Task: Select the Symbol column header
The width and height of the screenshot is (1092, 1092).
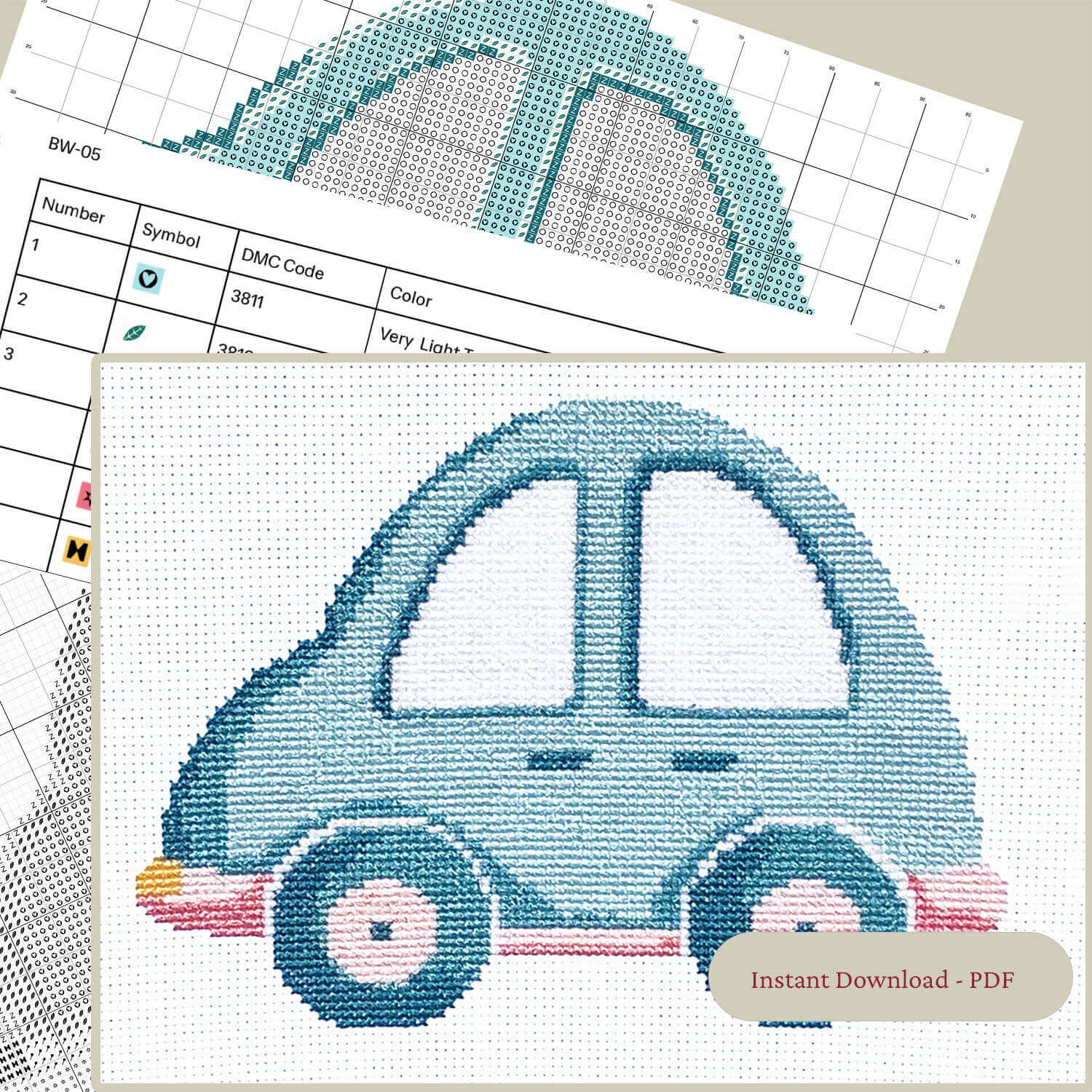Action: [x=171, y=236]
